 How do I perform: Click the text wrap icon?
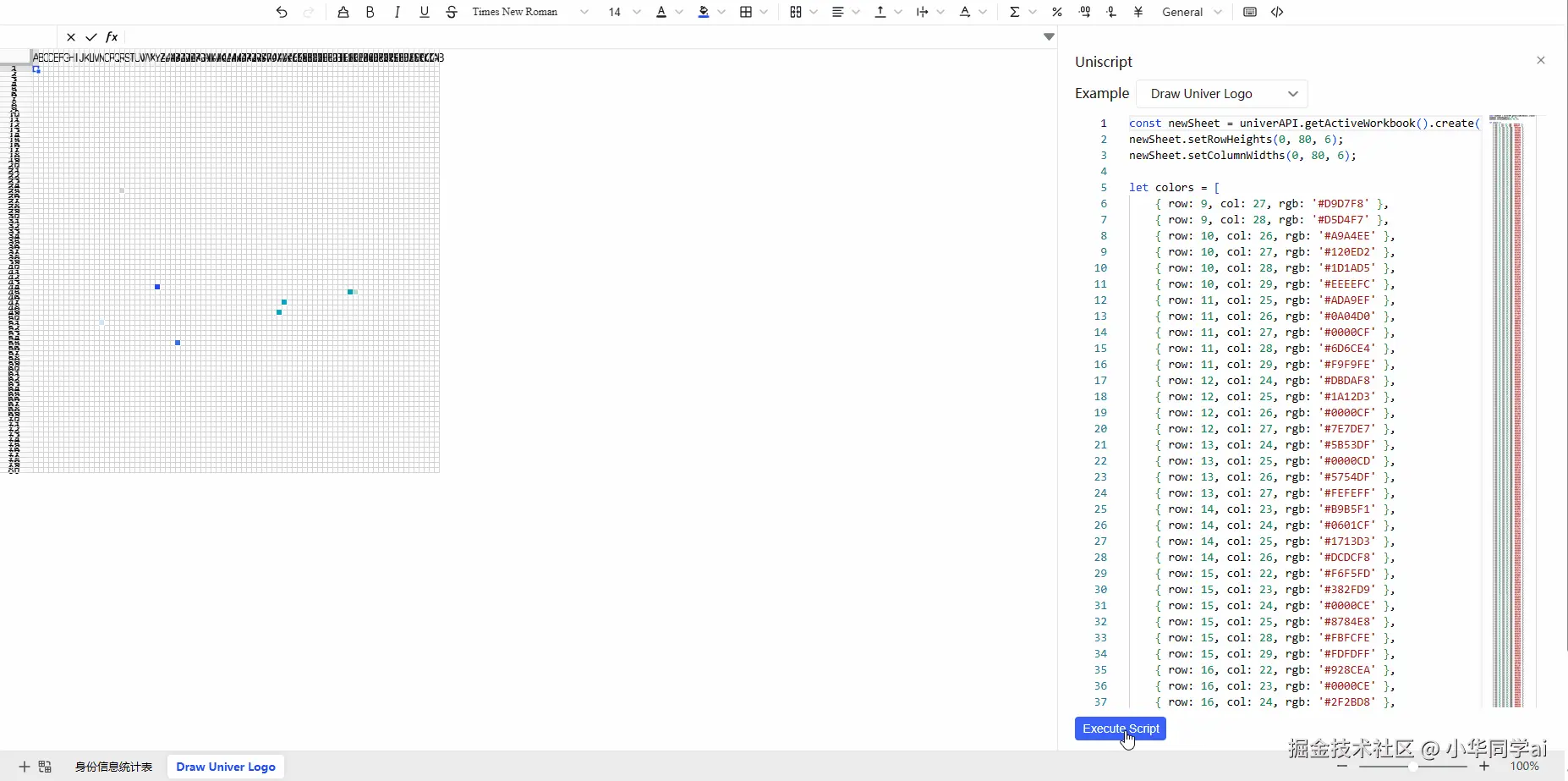(x=923, y=12)
